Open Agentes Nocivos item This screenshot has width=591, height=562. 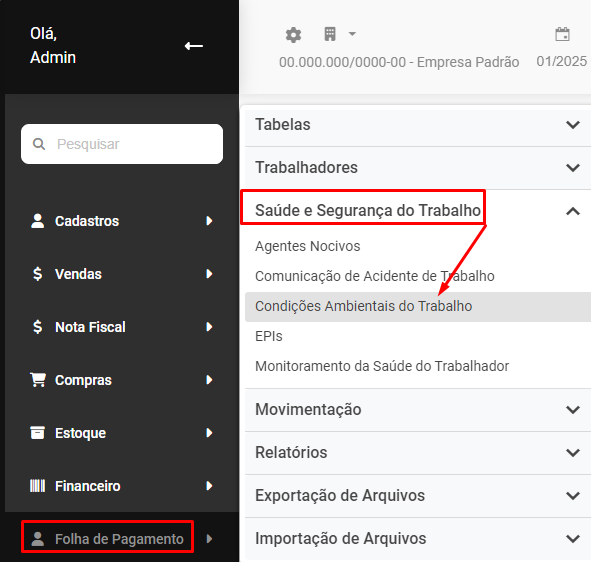coord(308,246)
